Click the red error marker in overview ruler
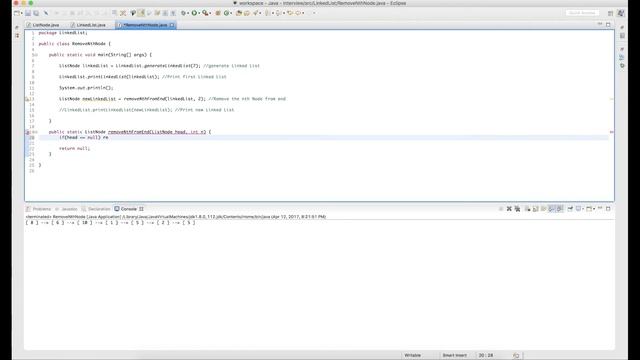 (x=611, y=132)
